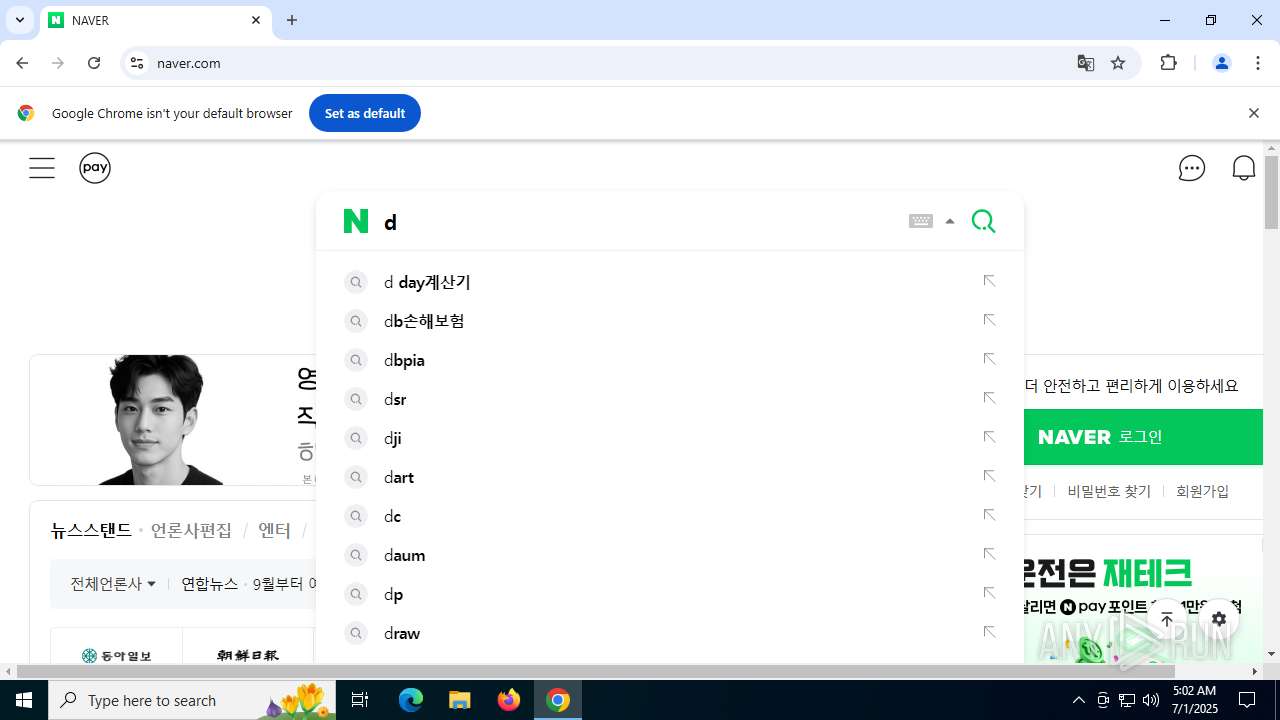Fill the search box with 'dsr' arrow
Screen dimensions: 1280x720
(x=989, y=399)
